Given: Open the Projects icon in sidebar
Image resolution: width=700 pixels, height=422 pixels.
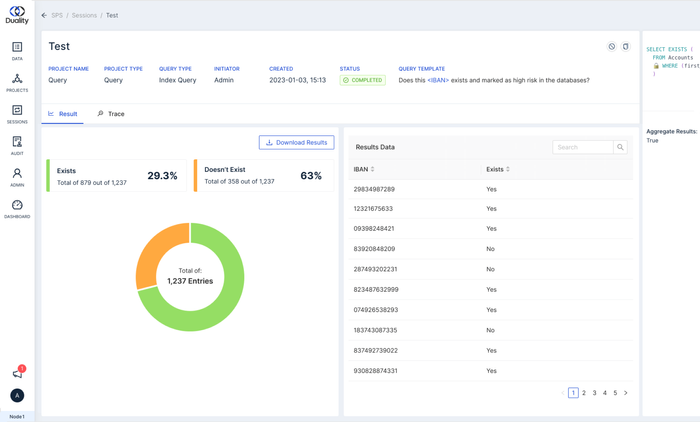Looking at the screenshot, I should [x=17, y=82].
